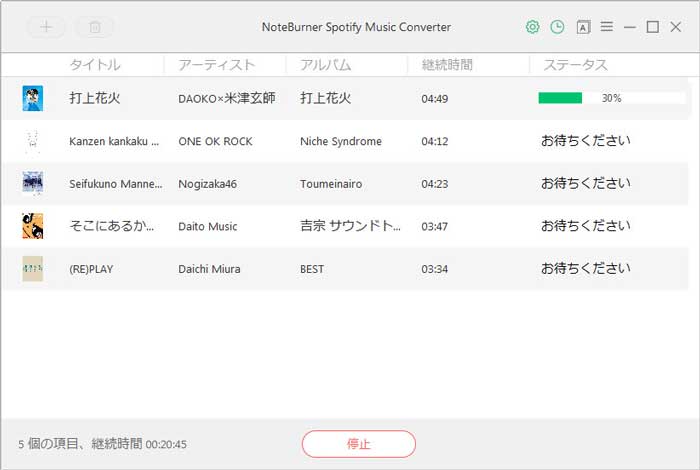Image resolution: width=700 pixels, height=470 pixels.
Task: Open the hamburger menu
Action: point(606,27)
